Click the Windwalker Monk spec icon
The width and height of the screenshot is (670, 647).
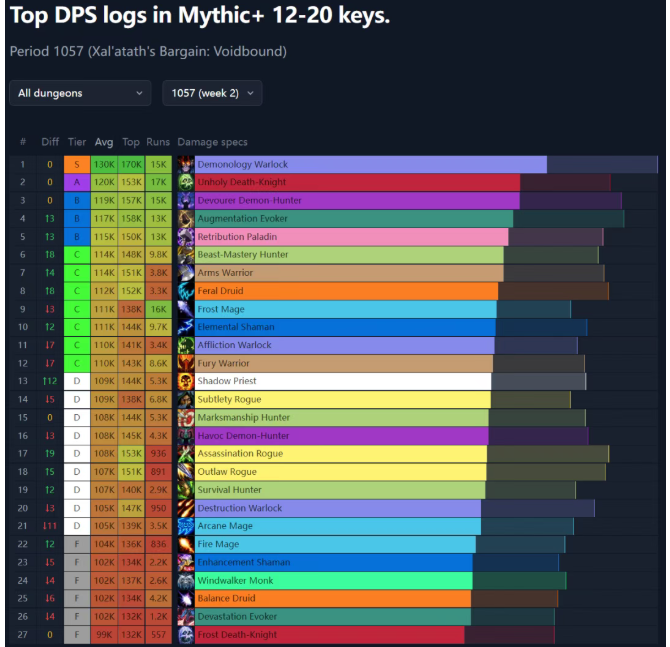186,580
